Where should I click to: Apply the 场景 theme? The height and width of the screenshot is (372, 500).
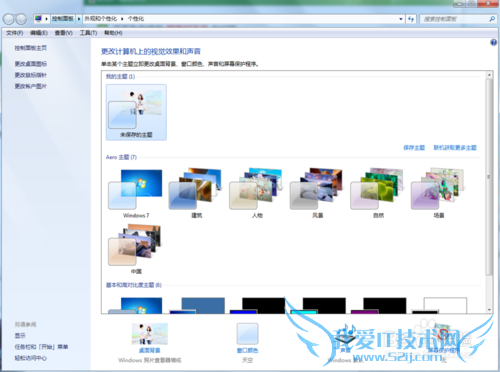pyautogui.click(x=438, y=193)
